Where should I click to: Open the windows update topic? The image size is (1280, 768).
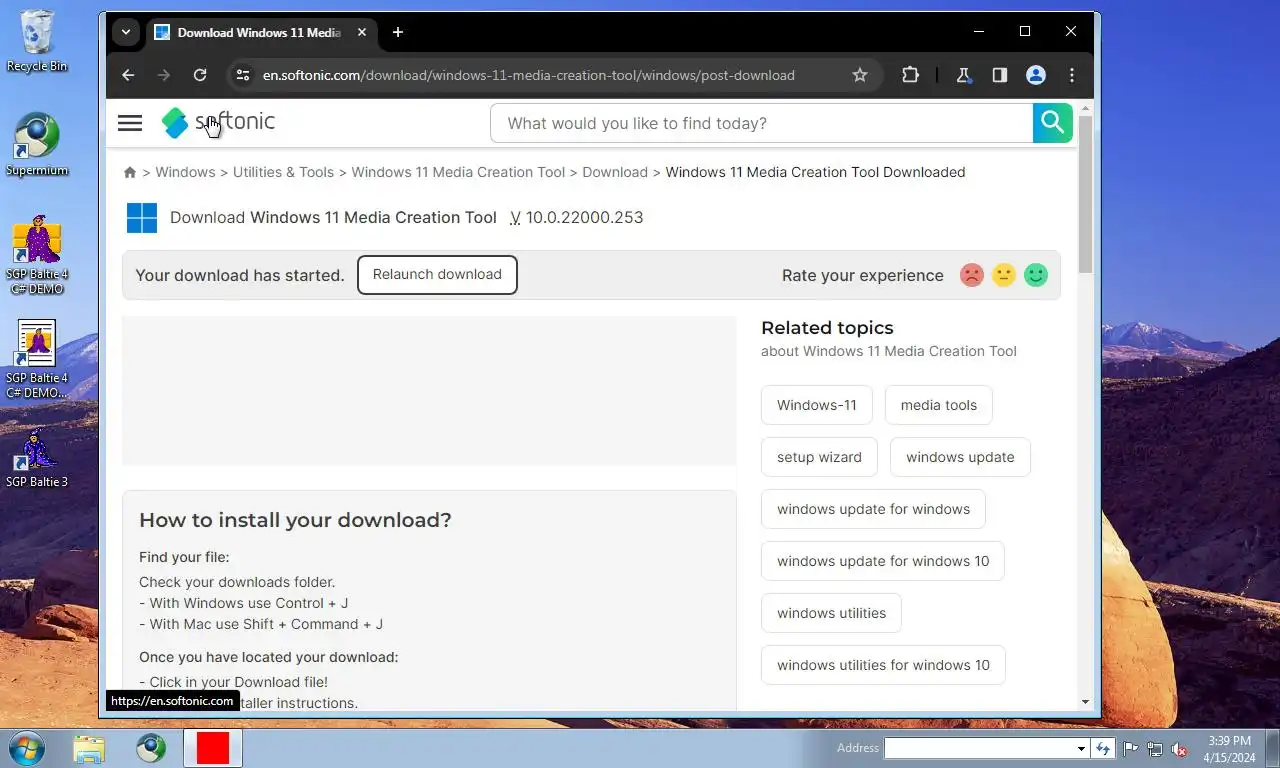960,457
